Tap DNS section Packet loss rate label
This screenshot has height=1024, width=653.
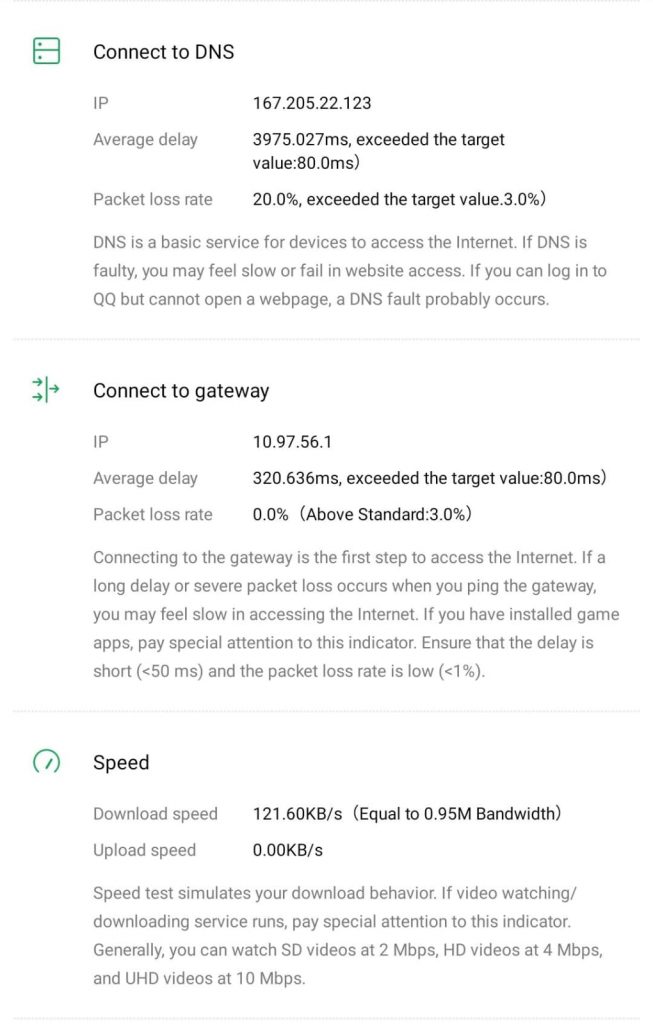(153, 199)
